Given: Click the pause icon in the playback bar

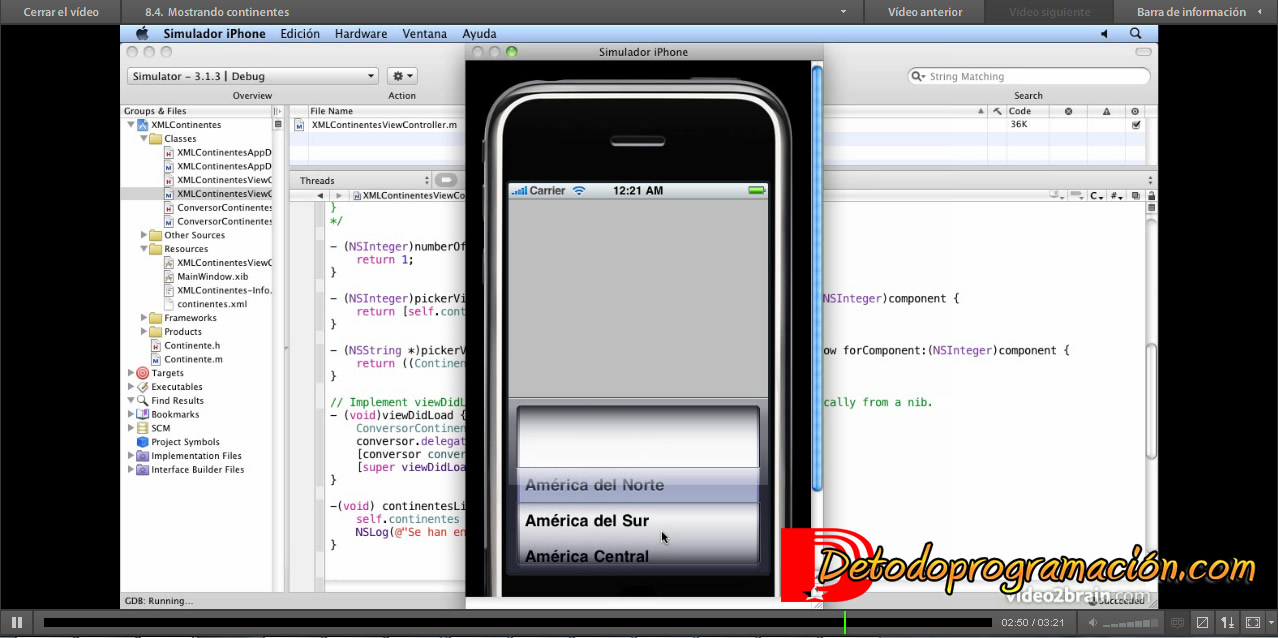Looking at the screenshot, I should coord(15,622).
